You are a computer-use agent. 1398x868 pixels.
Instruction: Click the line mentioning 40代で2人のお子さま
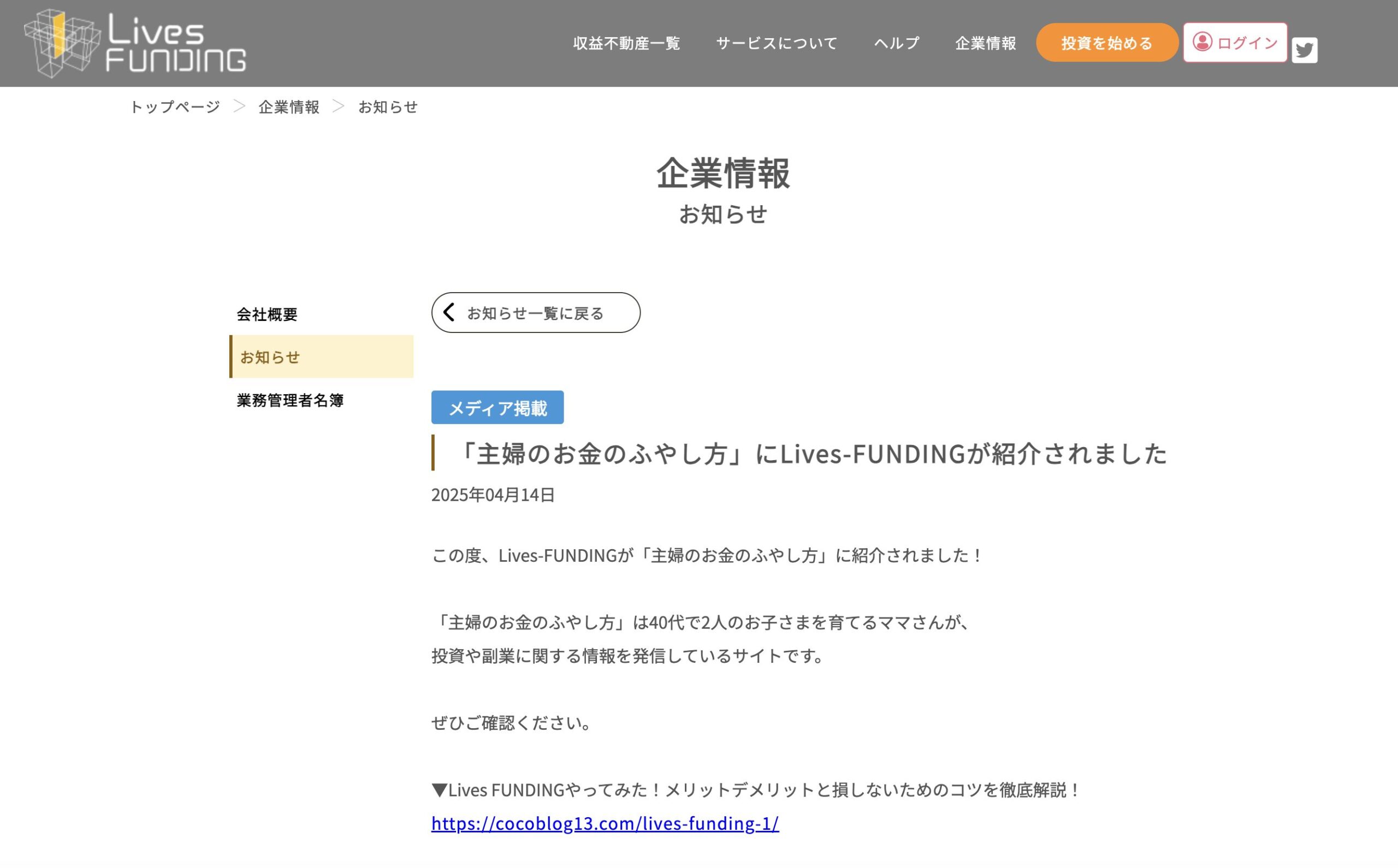702,622
